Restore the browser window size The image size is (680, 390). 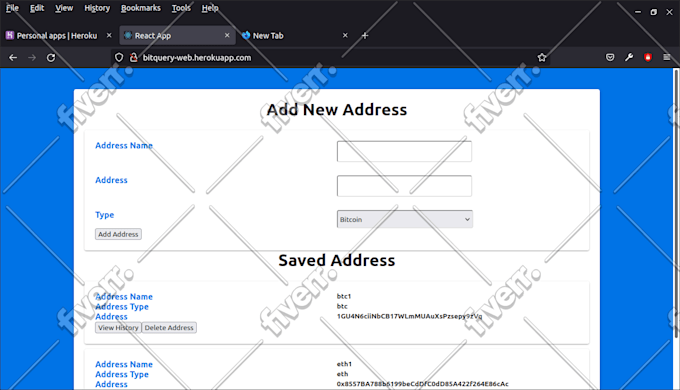coord(654,12)
